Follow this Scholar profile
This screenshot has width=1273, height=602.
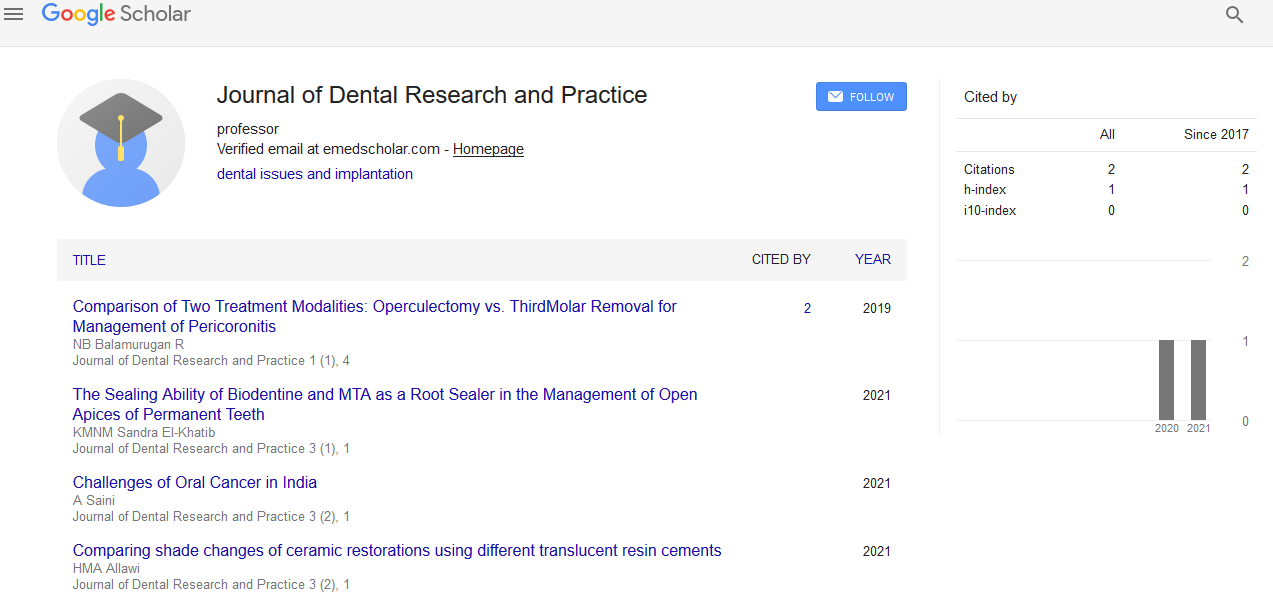pos(861,97)
